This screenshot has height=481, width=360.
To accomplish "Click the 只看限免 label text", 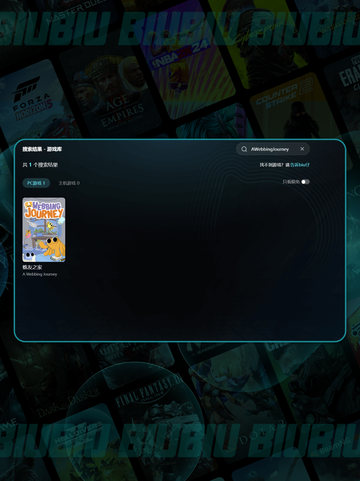I will pos(291,182).
